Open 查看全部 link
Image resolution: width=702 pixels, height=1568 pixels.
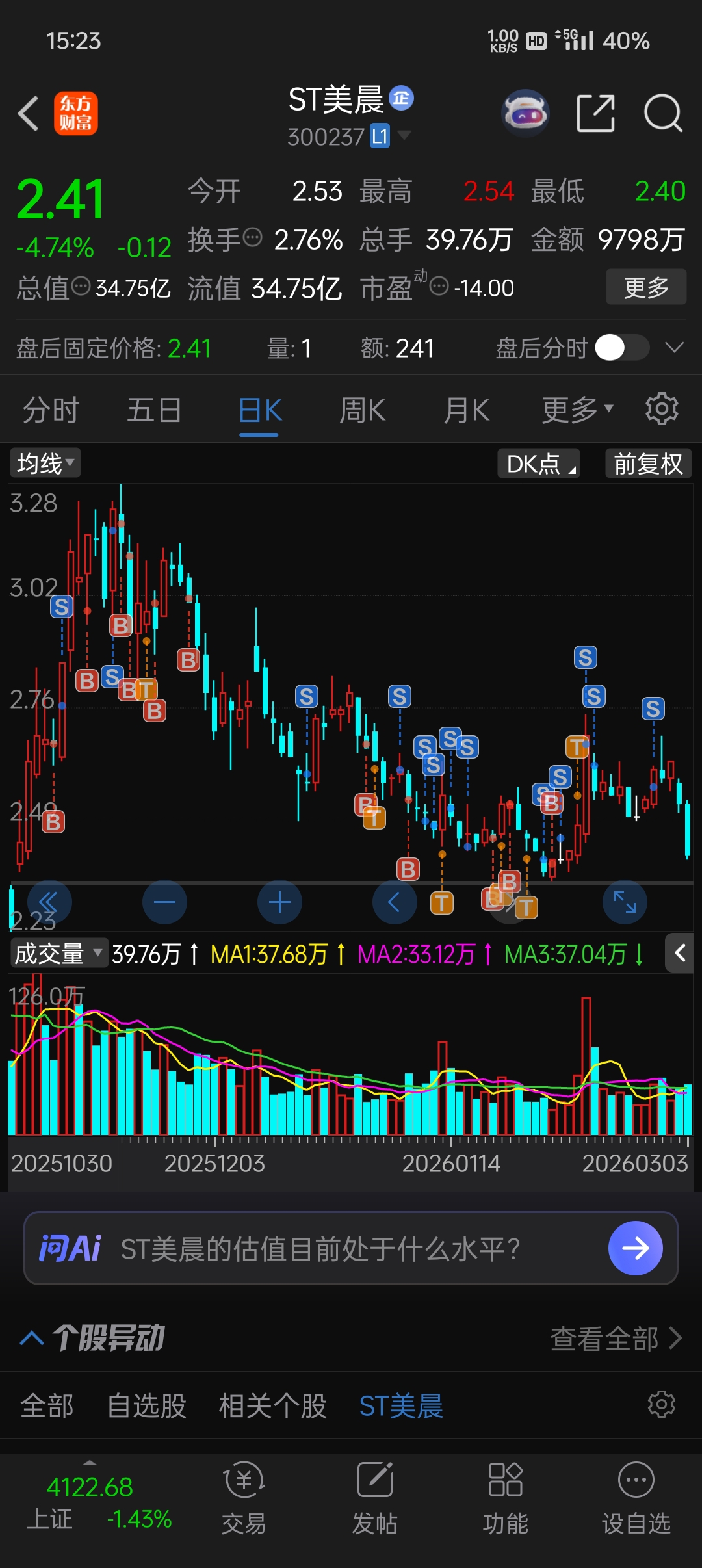click(x=616, y=1339)
